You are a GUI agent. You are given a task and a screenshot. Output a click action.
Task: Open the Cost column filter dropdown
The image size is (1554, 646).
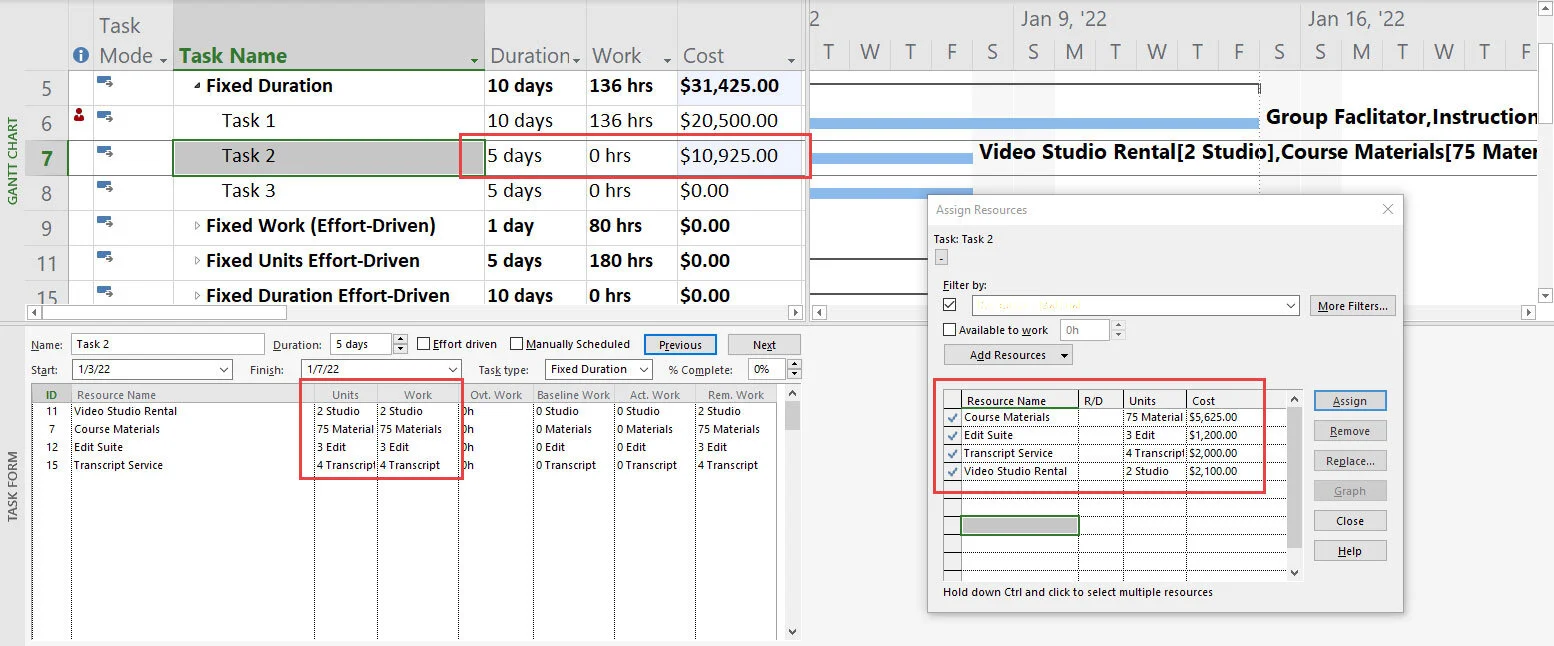coord(792,61)
